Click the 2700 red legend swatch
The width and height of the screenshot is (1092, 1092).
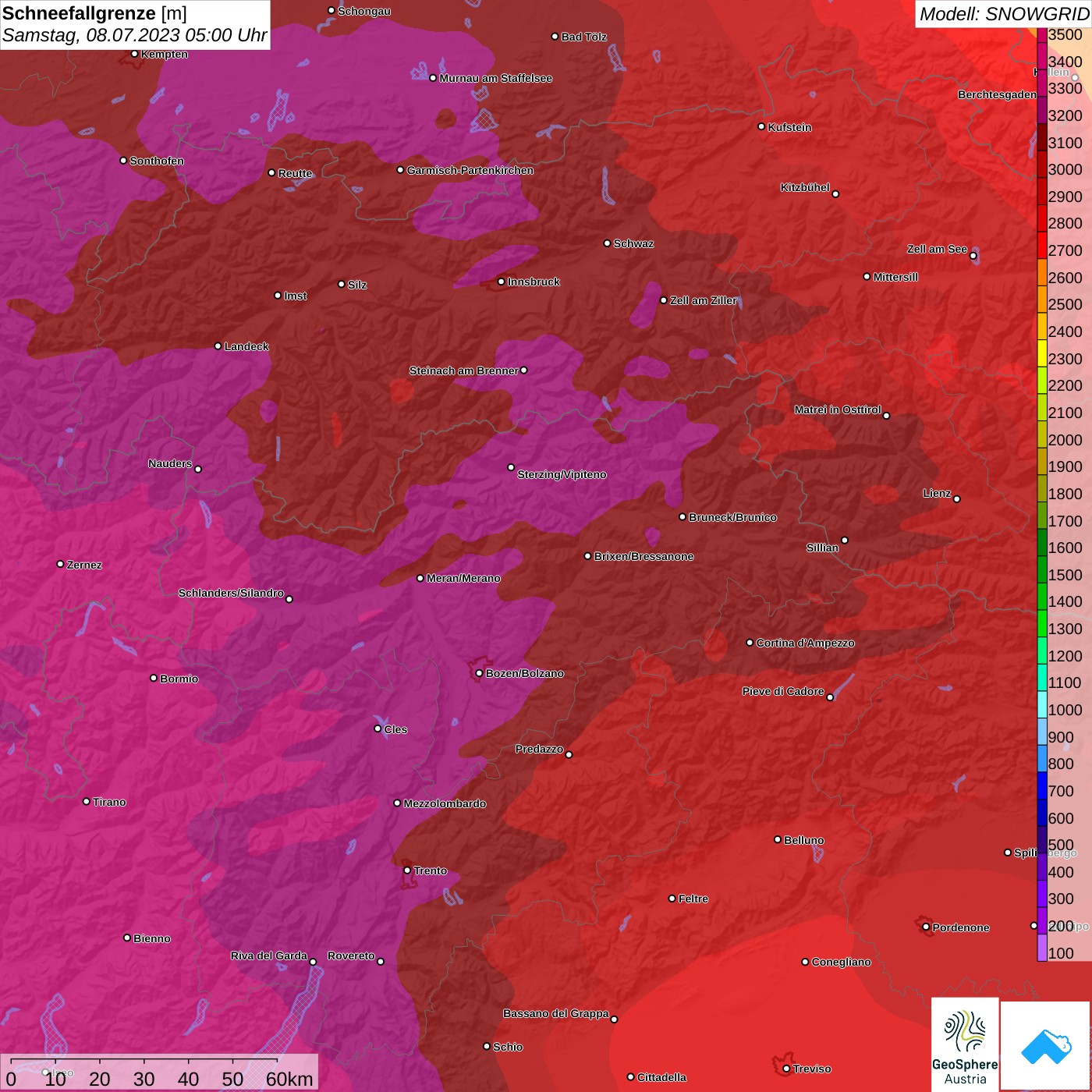pos(1041,245)
